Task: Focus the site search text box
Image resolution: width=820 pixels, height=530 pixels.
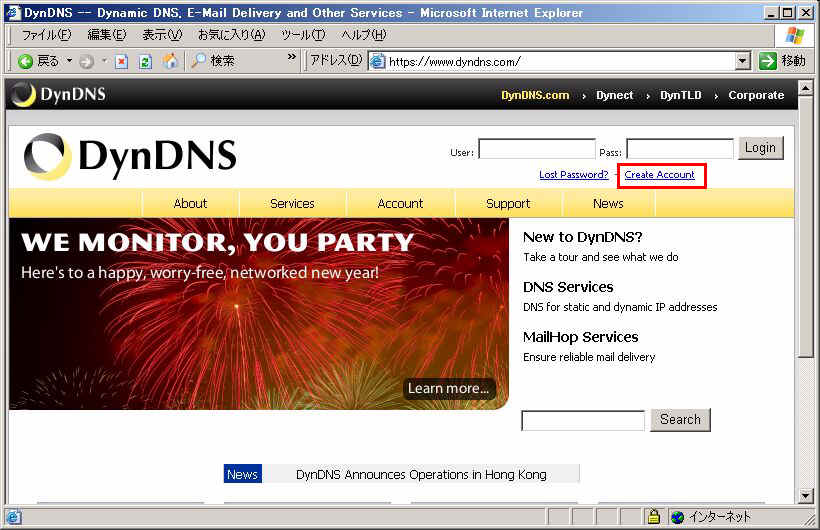Action: 583,421
